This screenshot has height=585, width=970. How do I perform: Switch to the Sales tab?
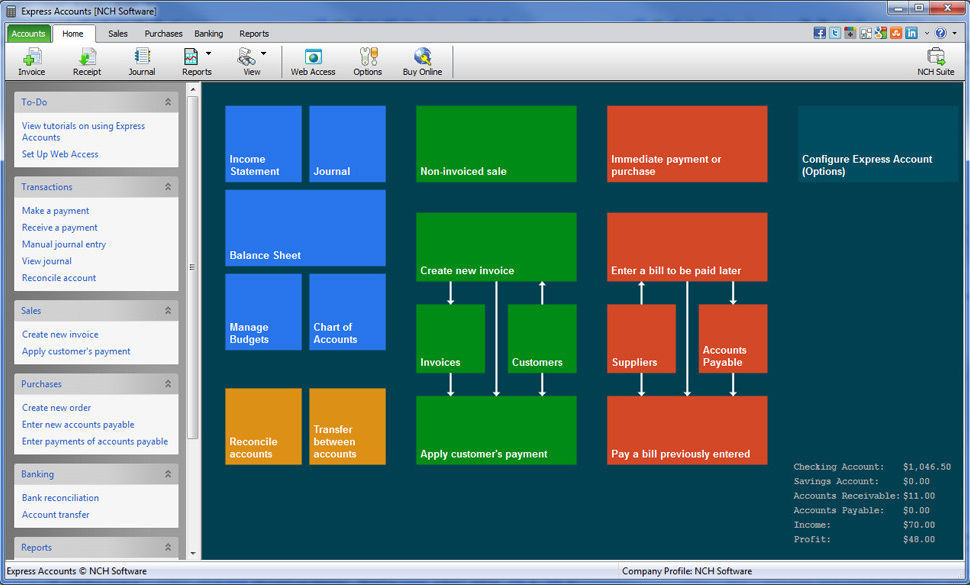click(x=118, y=33)
